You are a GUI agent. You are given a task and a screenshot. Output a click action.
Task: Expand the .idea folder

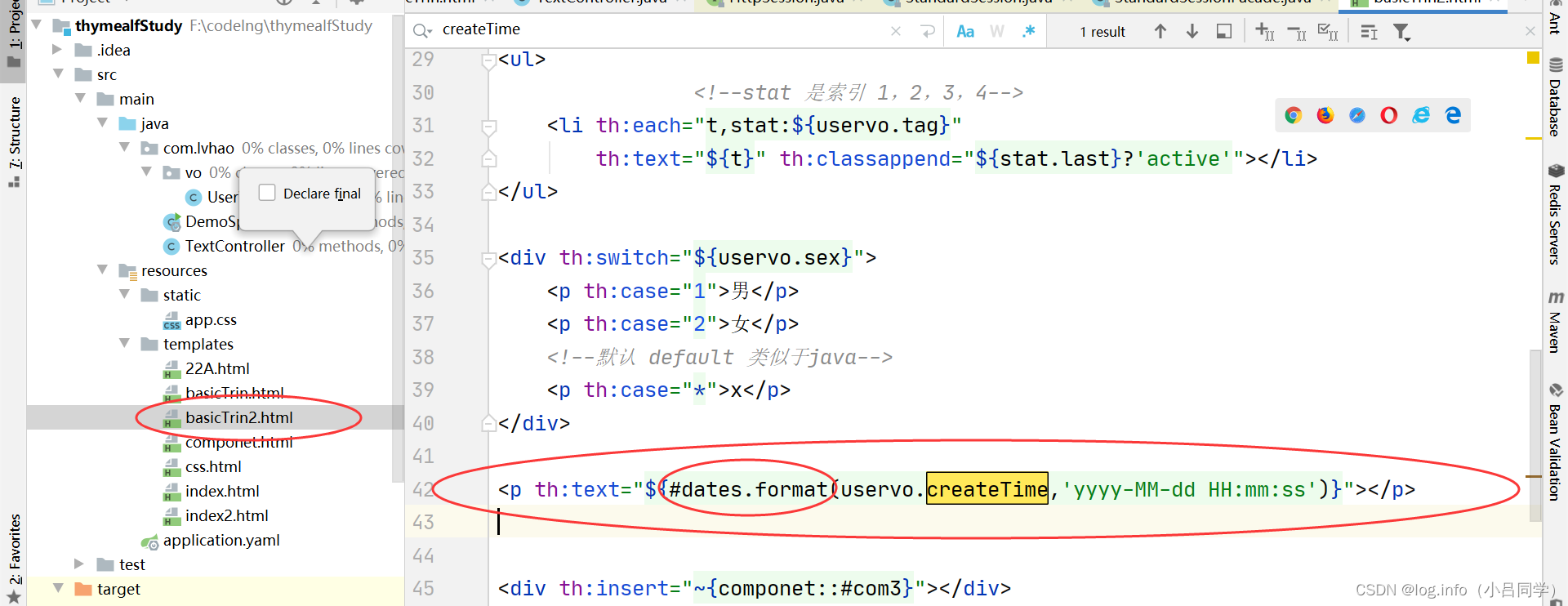pos(58,50)
